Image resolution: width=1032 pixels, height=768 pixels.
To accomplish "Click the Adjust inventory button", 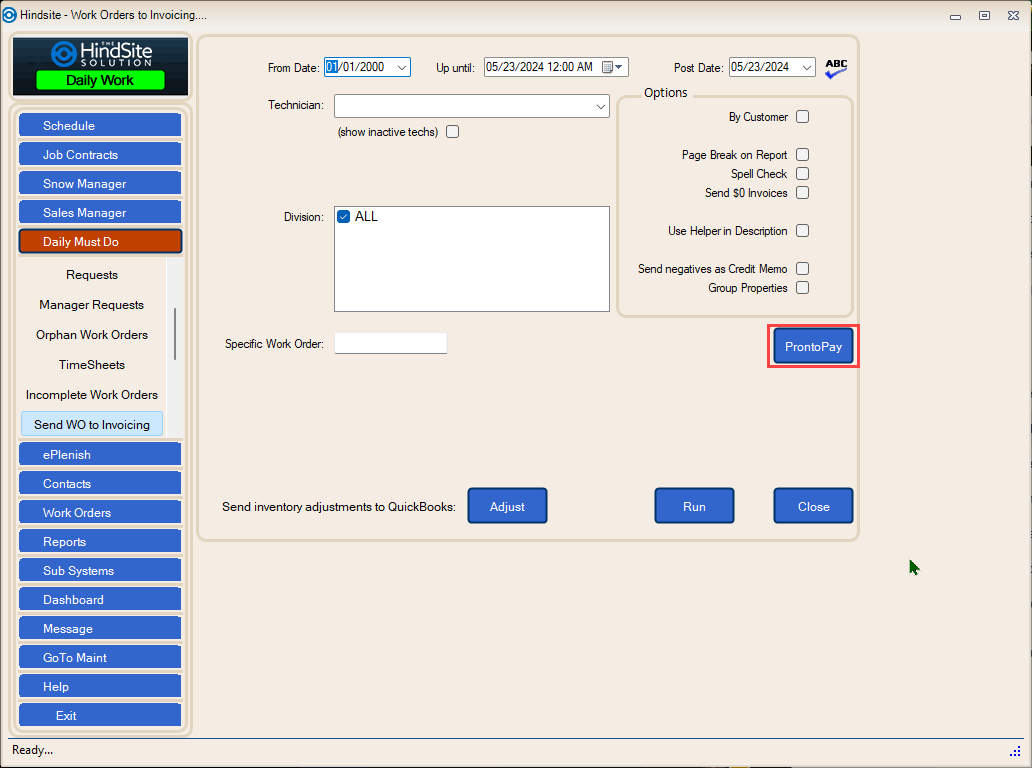I will [507, 506].
